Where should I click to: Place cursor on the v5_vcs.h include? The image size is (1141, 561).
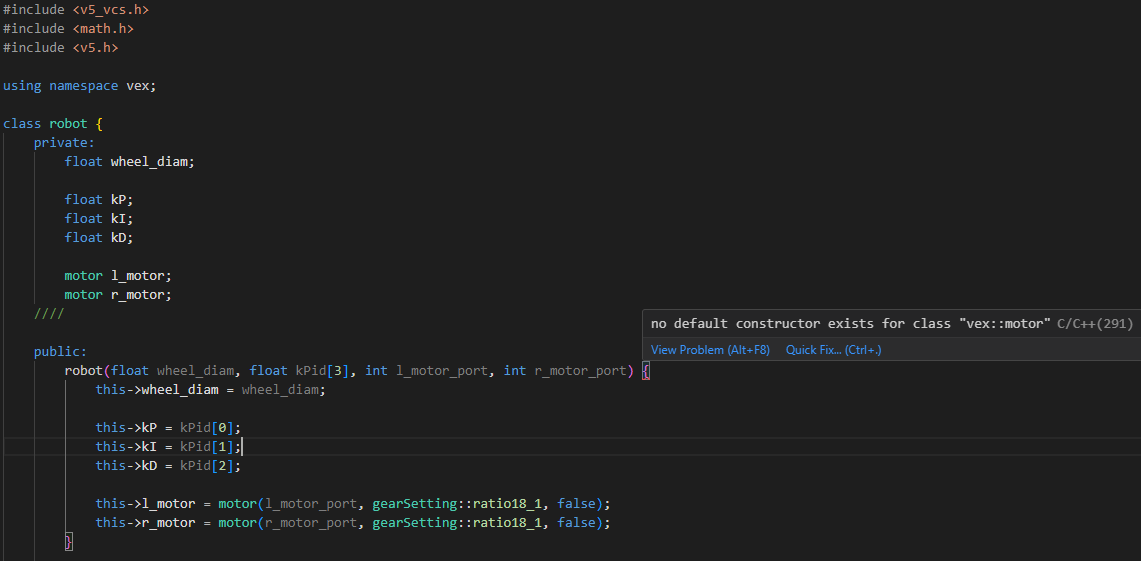coord(110,10)
